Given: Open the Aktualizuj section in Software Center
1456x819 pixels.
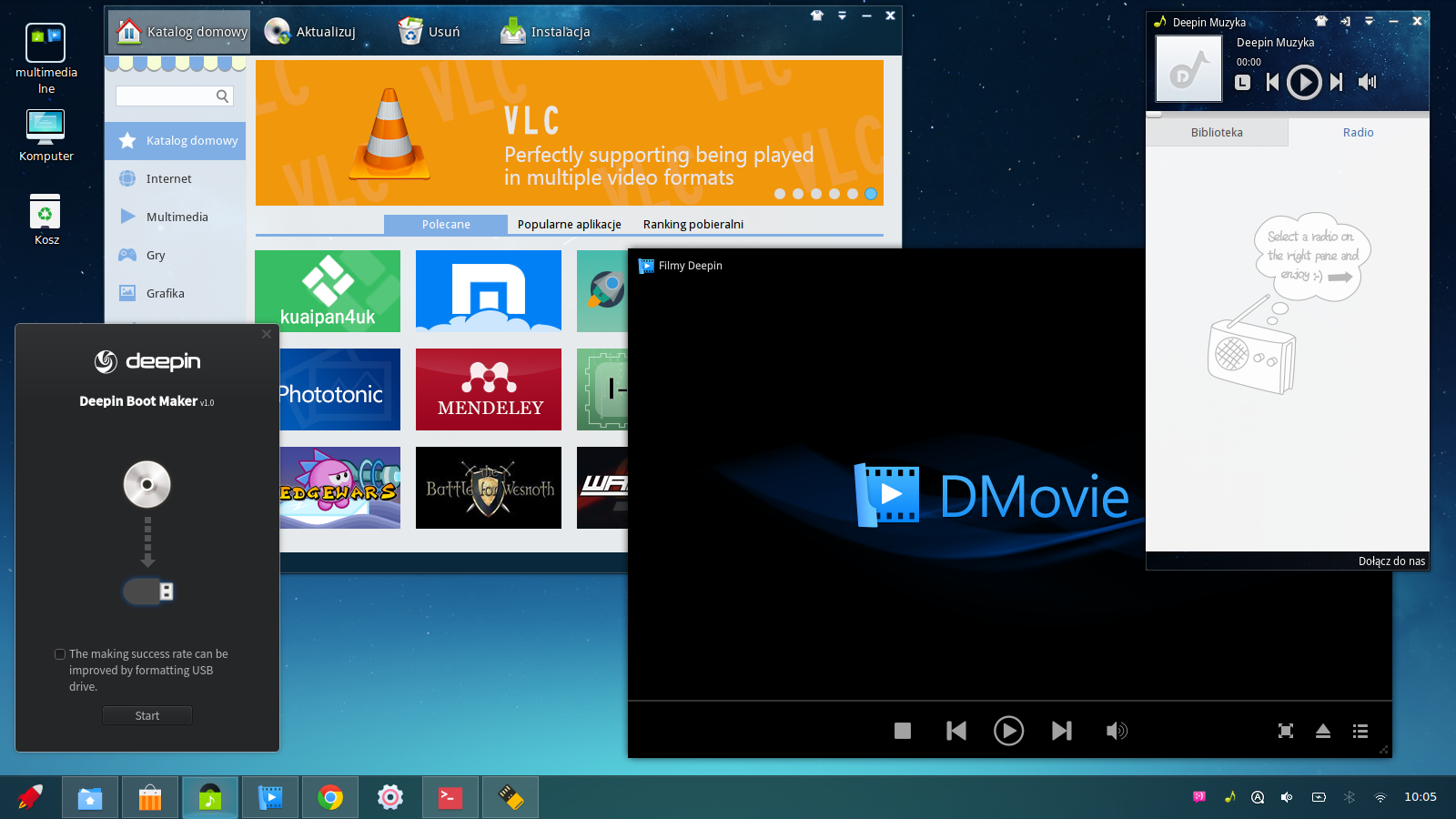Looking at the screenshot, I should 309,32.
